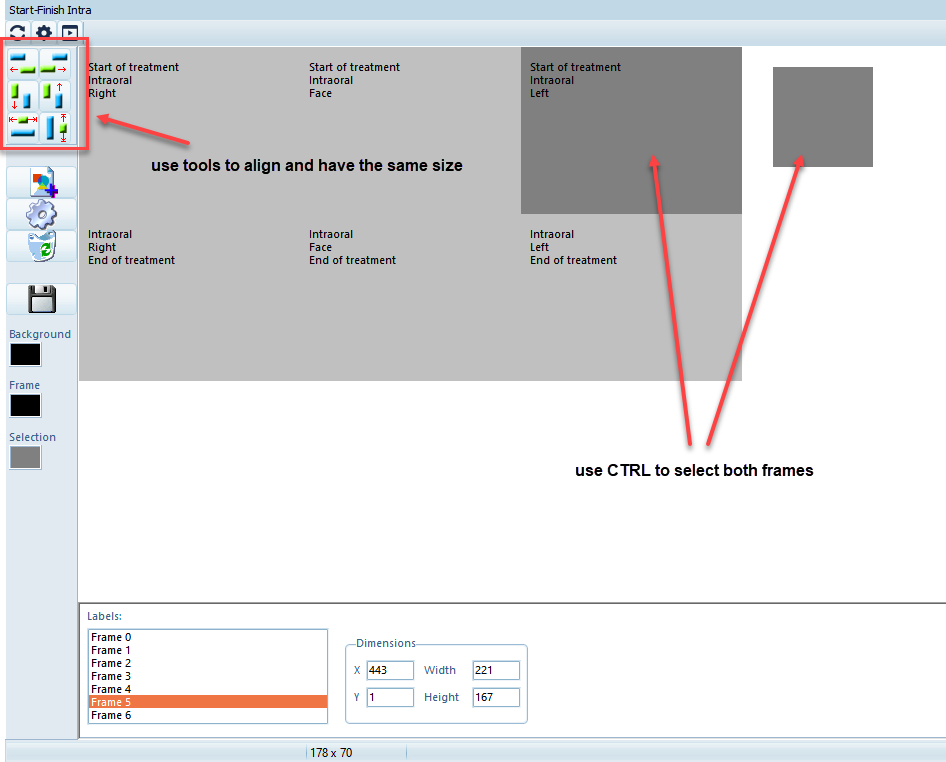This screenshot has width=946, height=762.
Task: Click the X dimension input field
Action: tap(389, 670)
